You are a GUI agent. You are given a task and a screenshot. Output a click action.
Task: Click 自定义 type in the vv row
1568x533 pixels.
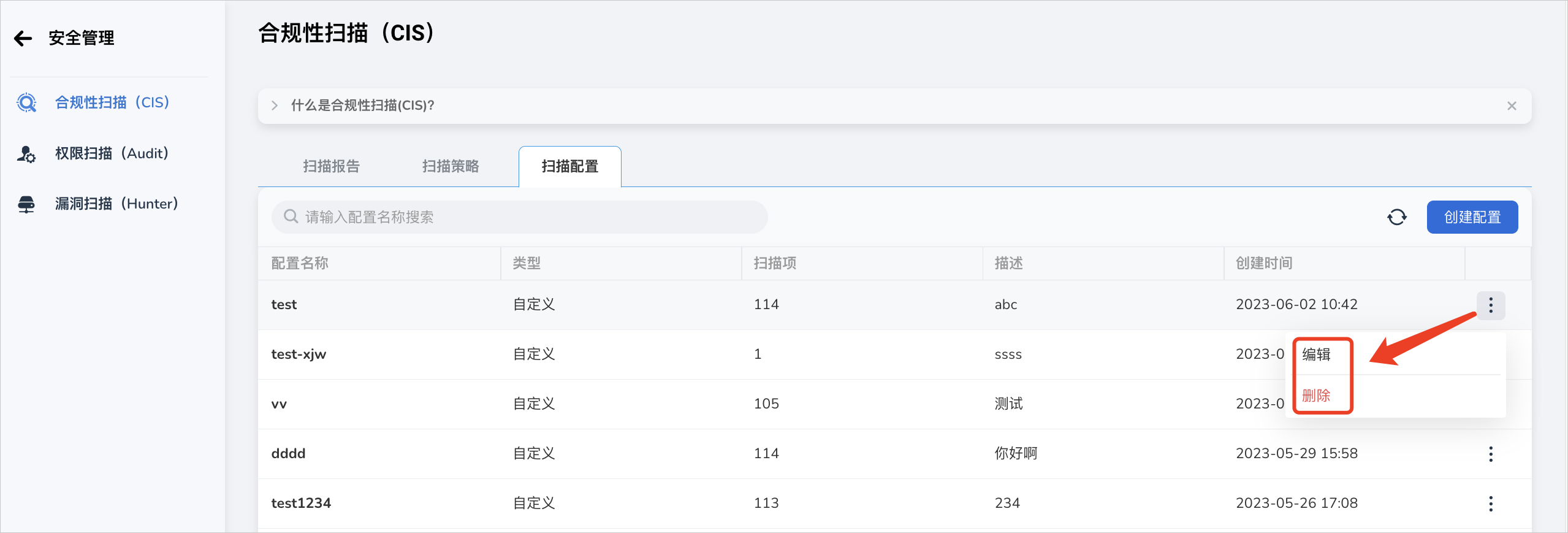pyautogui.click(x=534, y=404)
